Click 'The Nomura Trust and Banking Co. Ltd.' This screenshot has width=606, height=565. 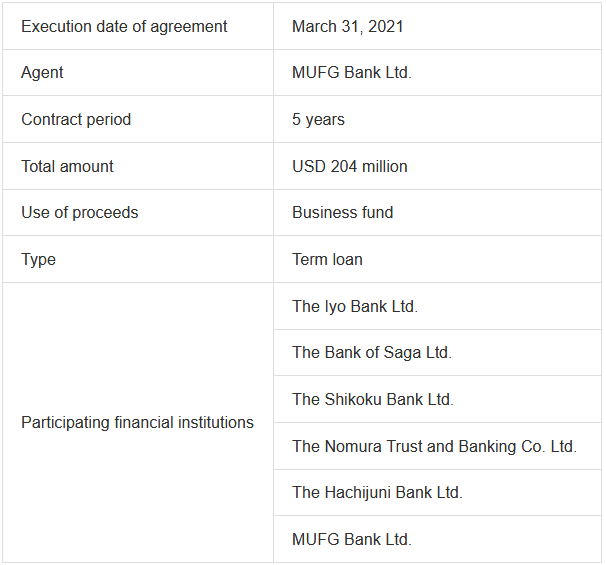point(434,446)
